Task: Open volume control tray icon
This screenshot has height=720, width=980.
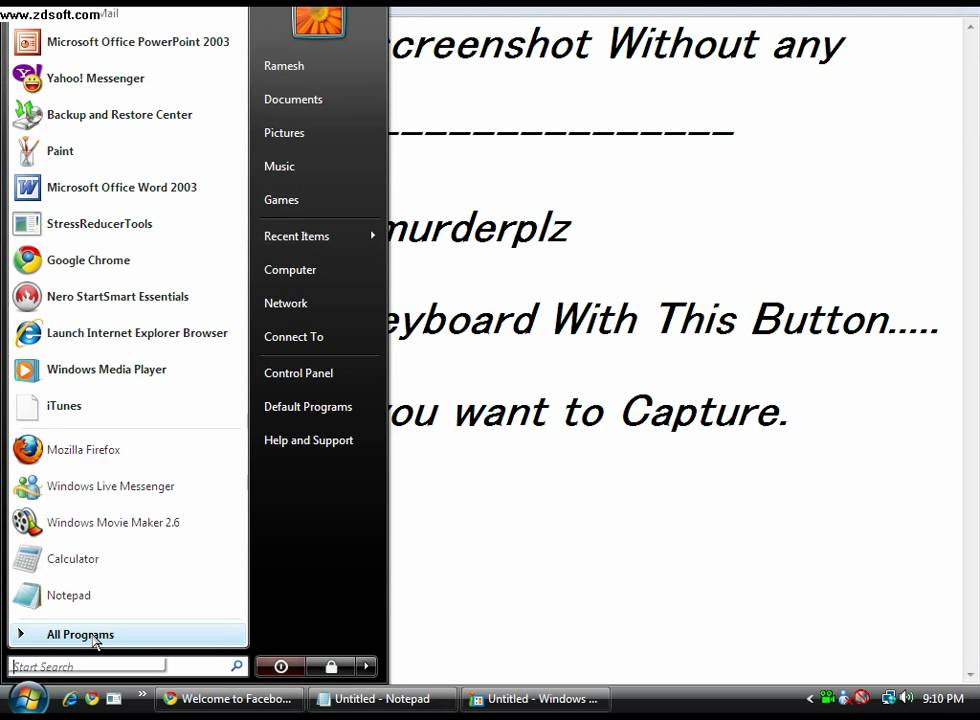Action: pos(907,697)
